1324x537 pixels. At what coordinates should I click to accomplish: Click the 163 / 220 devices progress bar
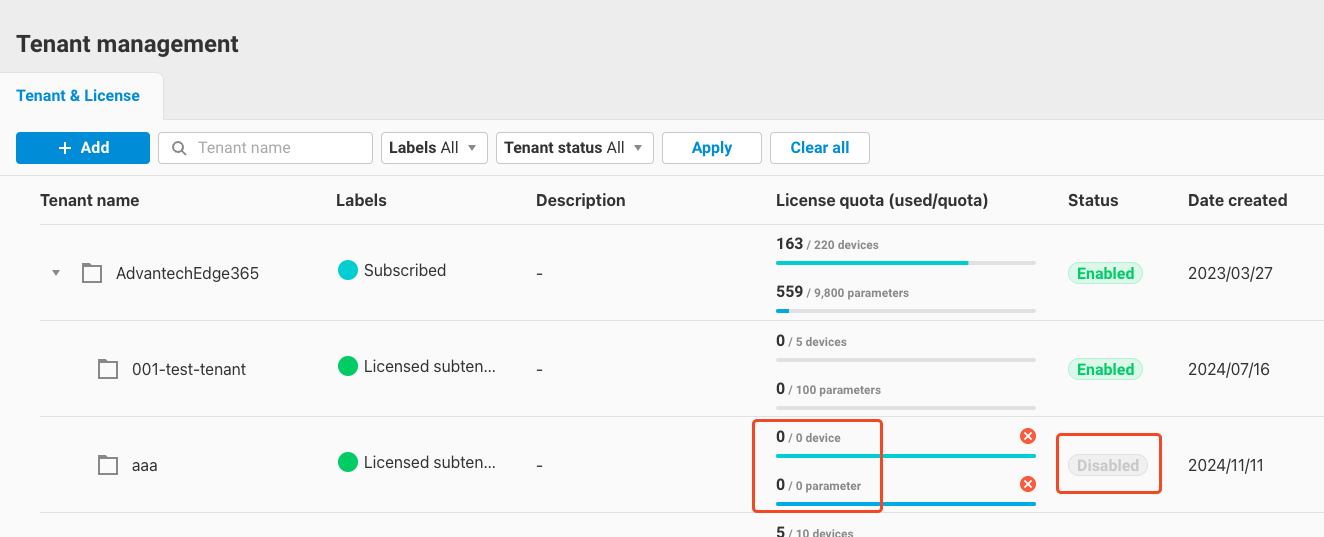[x=906, y=262]
